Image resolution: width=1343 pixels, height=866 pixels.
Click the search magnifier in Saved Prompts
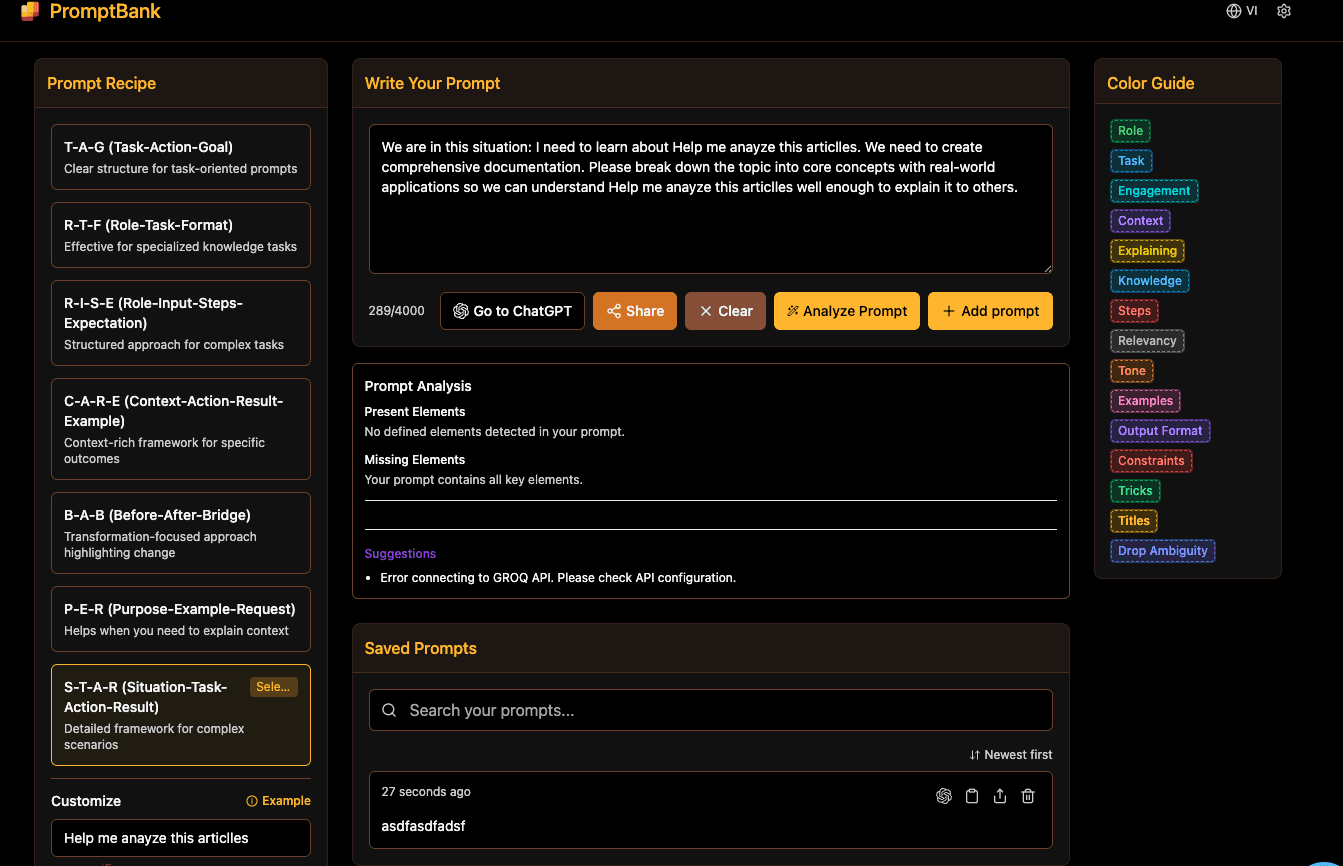389,710
